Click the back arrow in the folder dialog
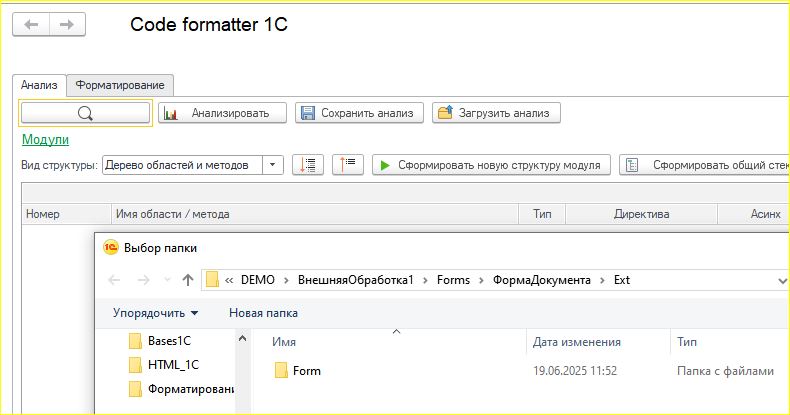This screenshot has width=790, height=415. pos(114,280)
